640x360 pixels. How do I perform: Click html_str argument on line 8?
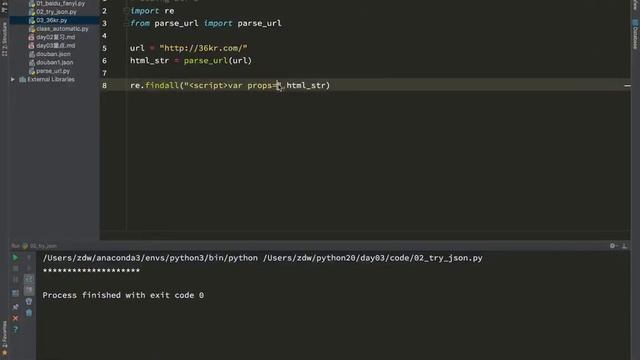[x=306, y=85]
